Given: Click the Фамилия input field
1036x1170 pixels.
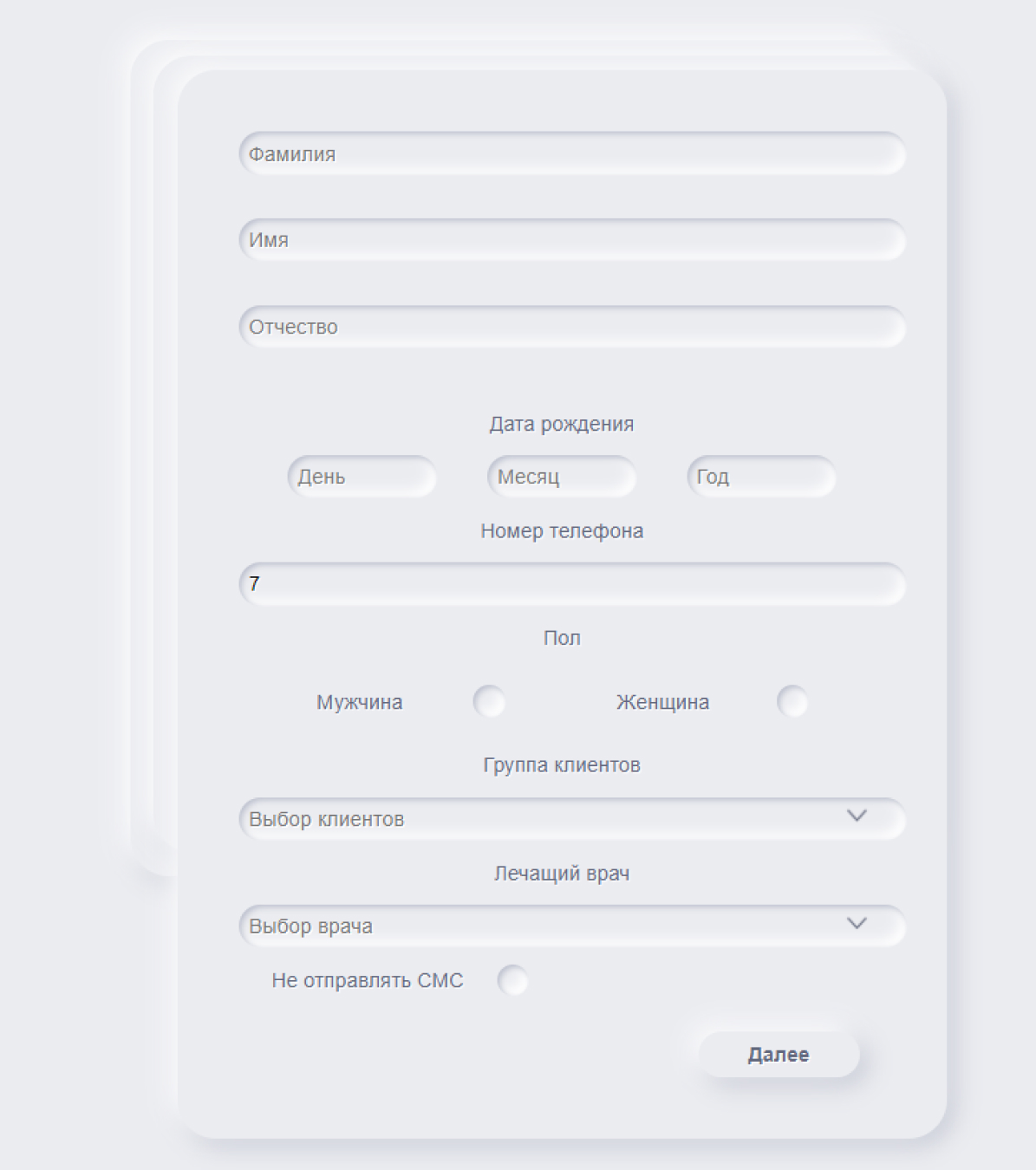Looking at the screenshot, I should click(572, 154).
